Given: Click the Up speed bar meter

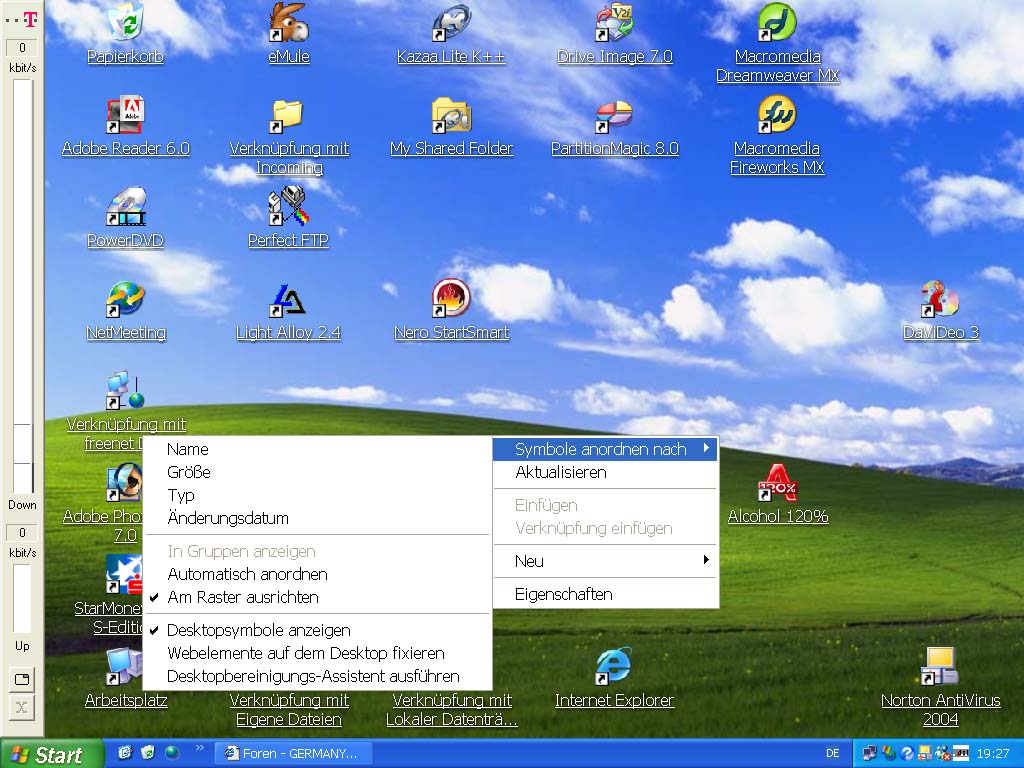Looking at the screenshot, I should click(x=23, y=599).
